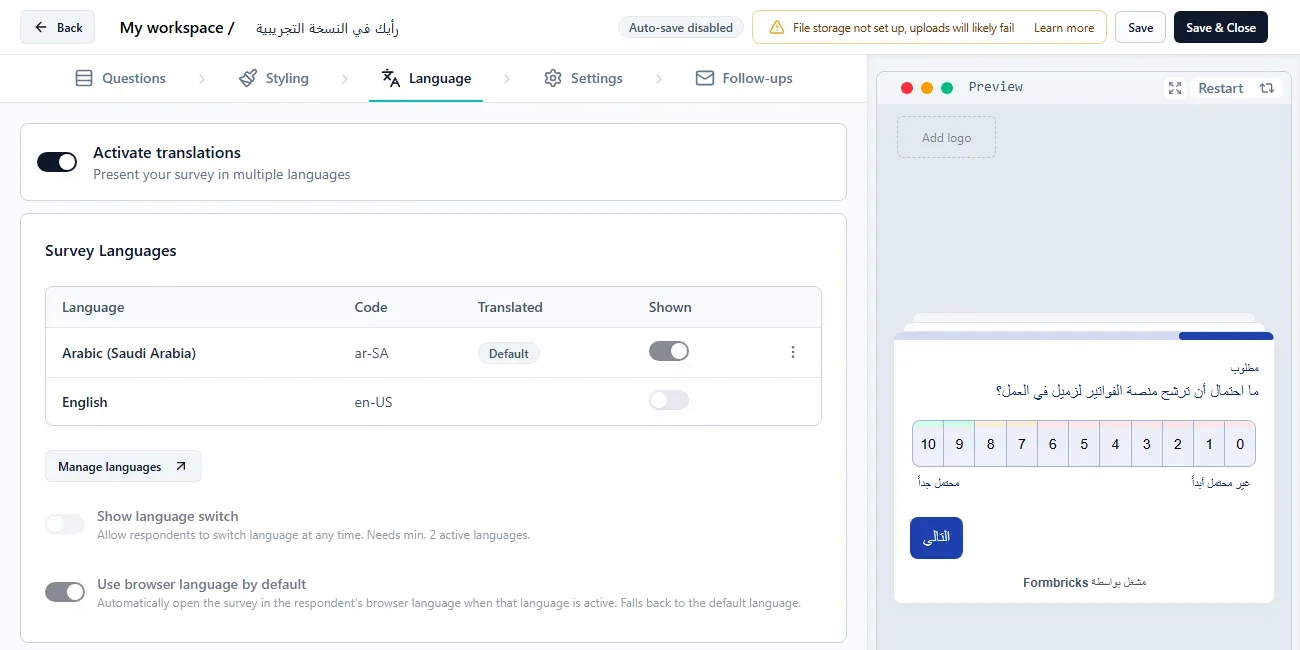Select rating 4 on the NPS scale

click(1115, 444)
